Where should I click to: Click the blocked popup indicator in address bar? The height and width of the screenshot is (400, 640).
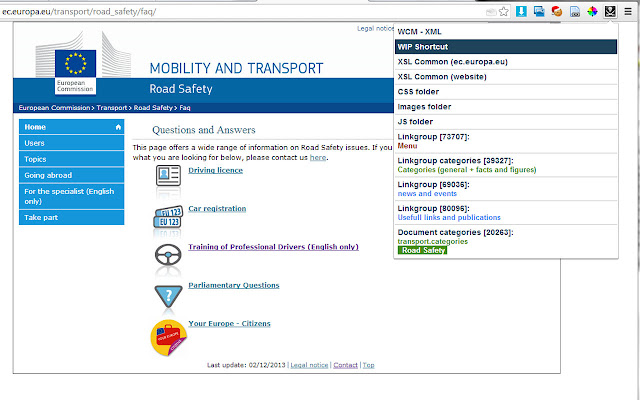(x=491, y=12)
